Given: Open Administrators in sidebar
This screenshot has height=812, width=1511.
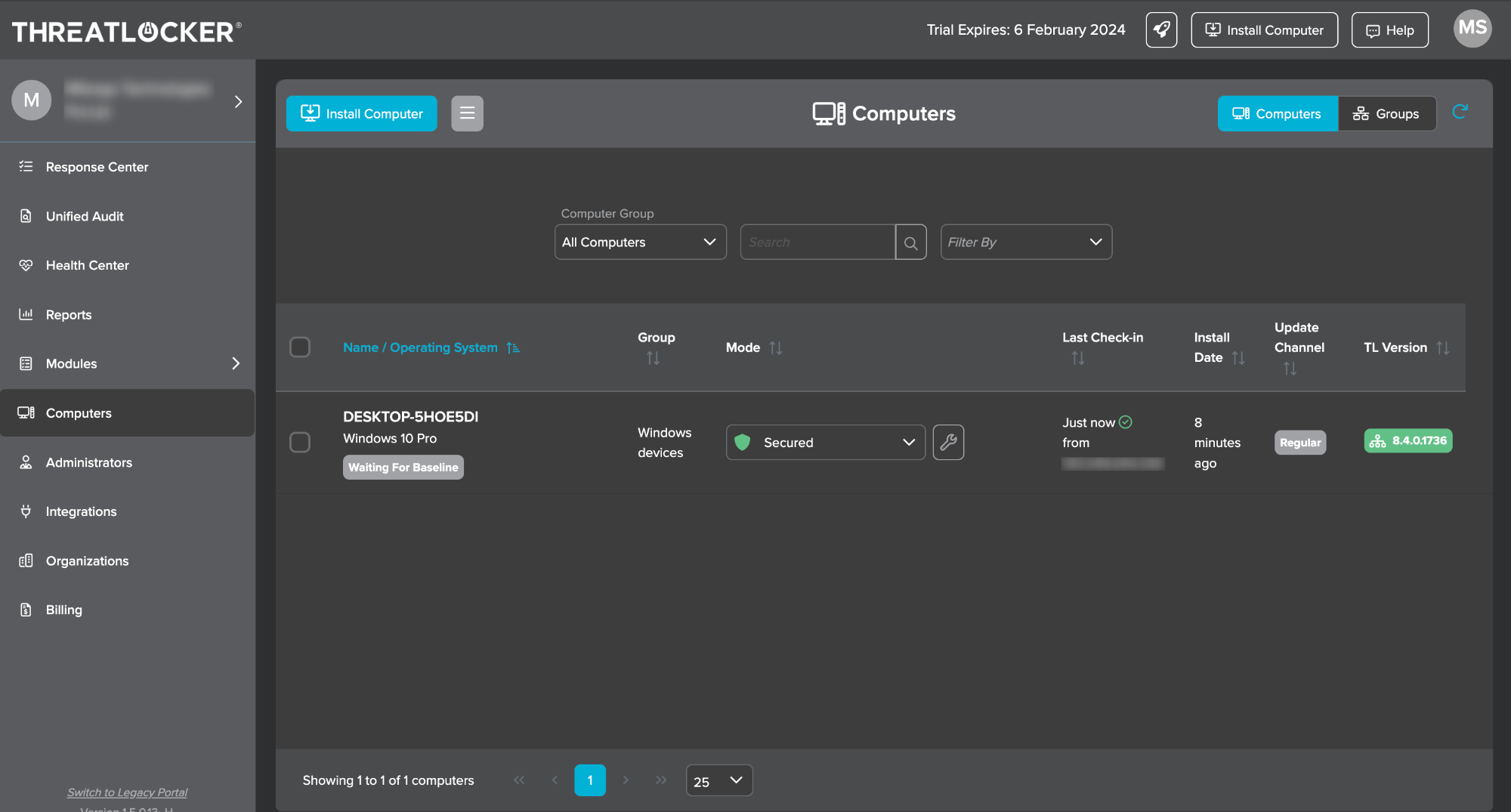Looking at the screenshot, I should [x=128, y=462].
